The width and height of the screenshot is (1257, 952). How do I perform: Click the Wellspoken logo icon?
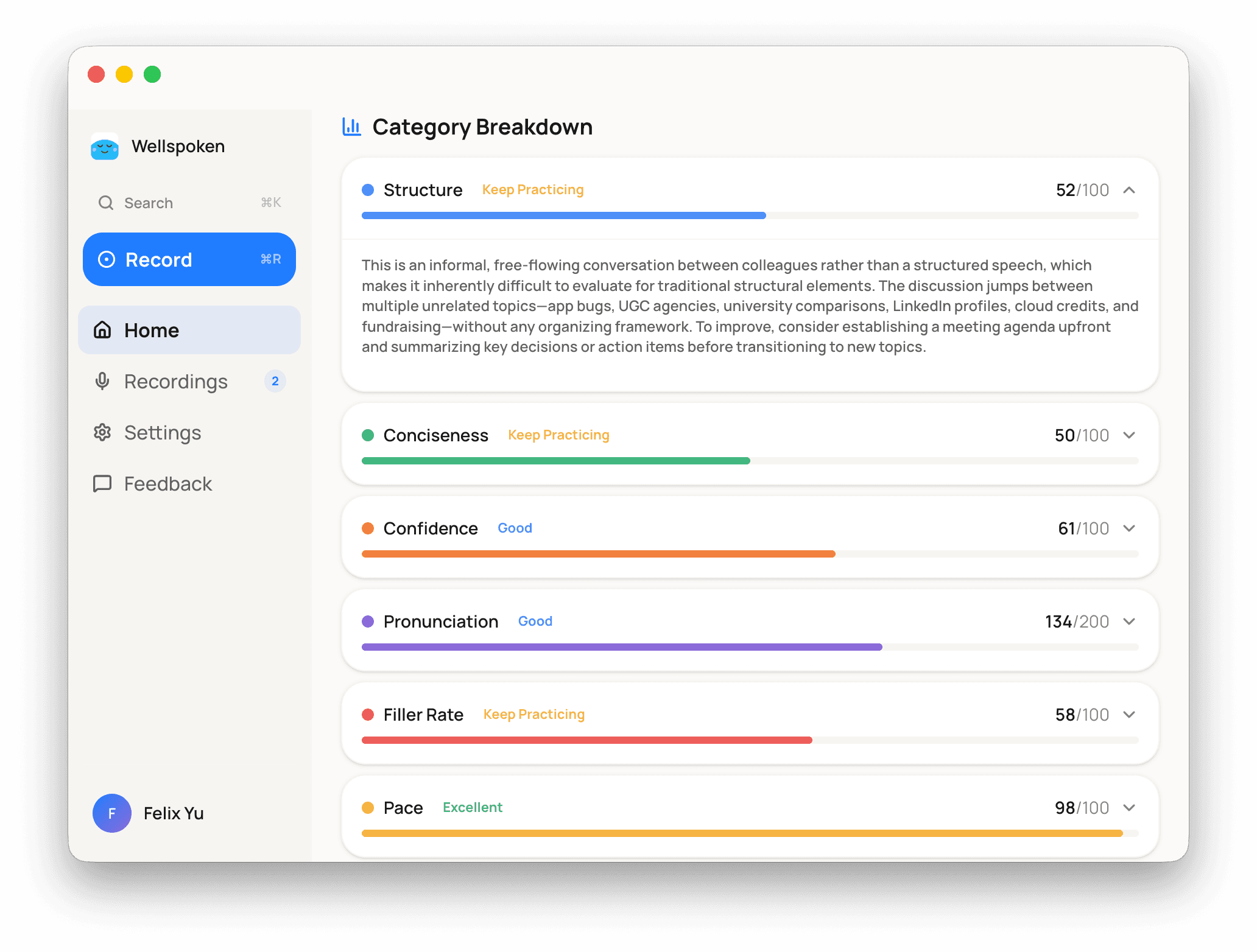(105, 147)
